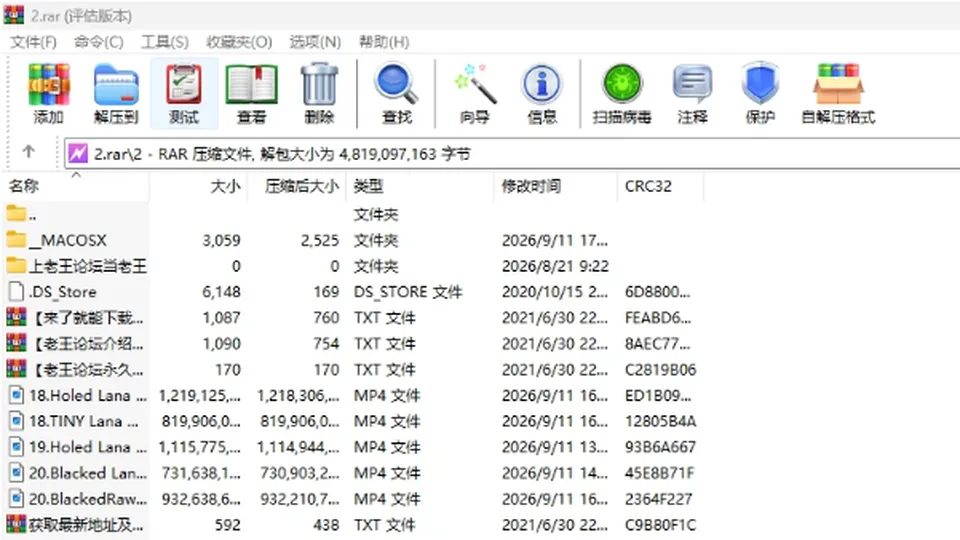Click the archive path address field
This screenshot has width=960, height=540.
point(512,153)
